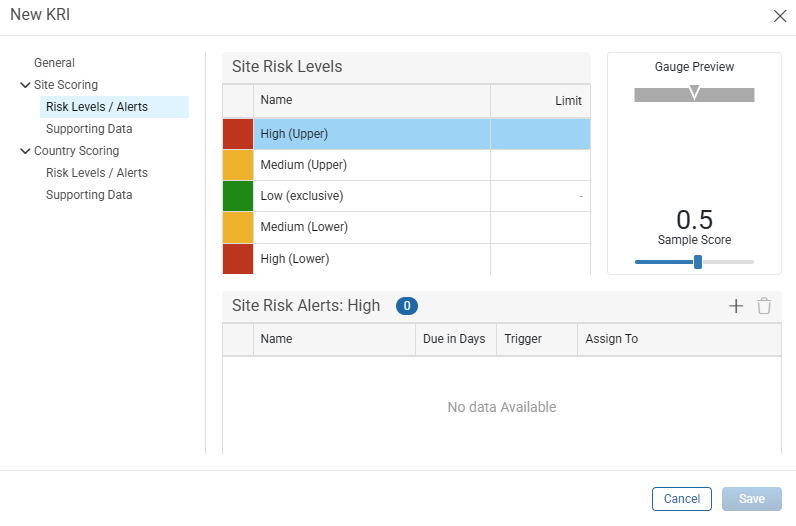Collapse the Country Scoring tree node
The width and height of the screenshot is (796, 526).
point(25,151)
